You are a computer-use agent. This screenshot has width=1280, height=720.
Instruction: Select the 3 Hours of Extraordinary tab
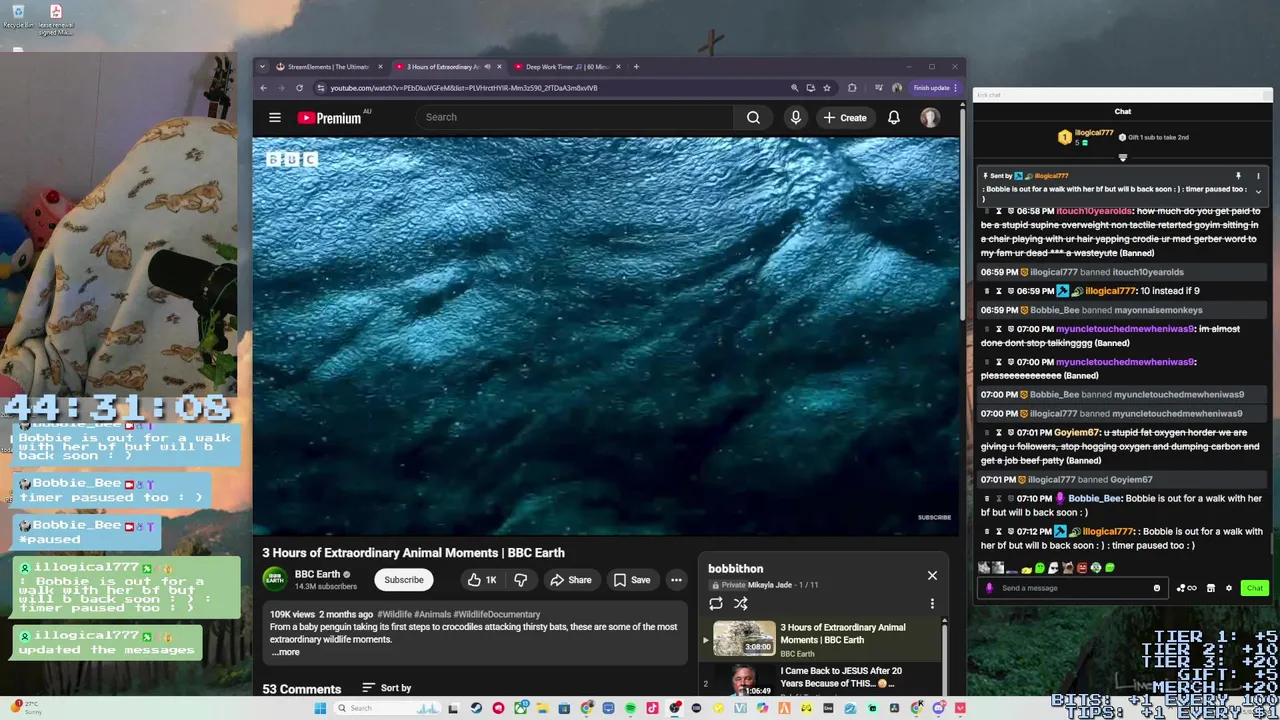click(442, 67)
